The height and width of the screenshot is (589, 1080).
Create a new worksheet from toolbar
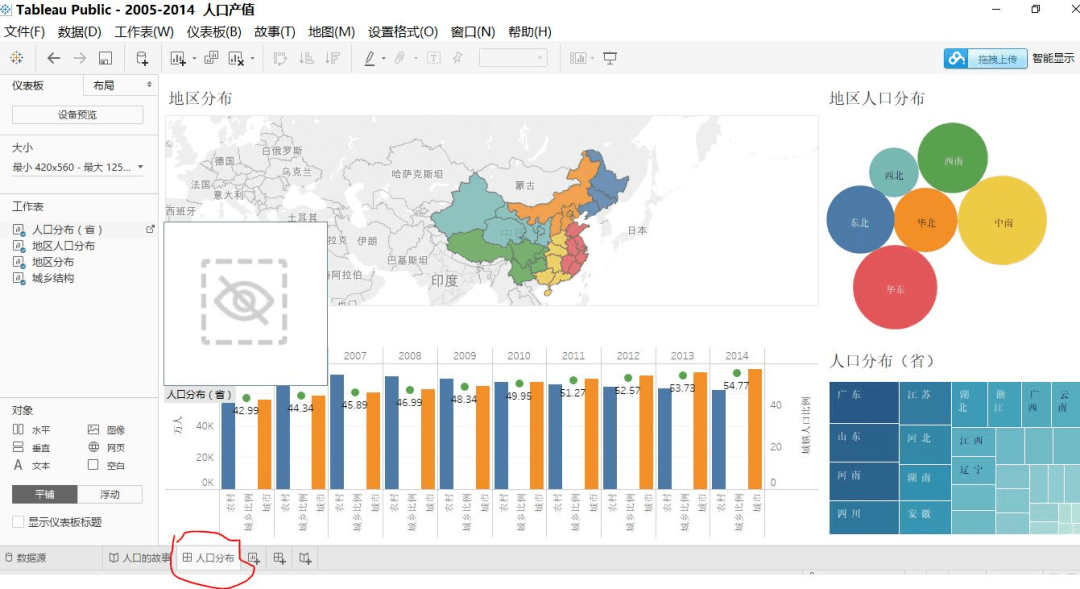click(x=178, y=59)
